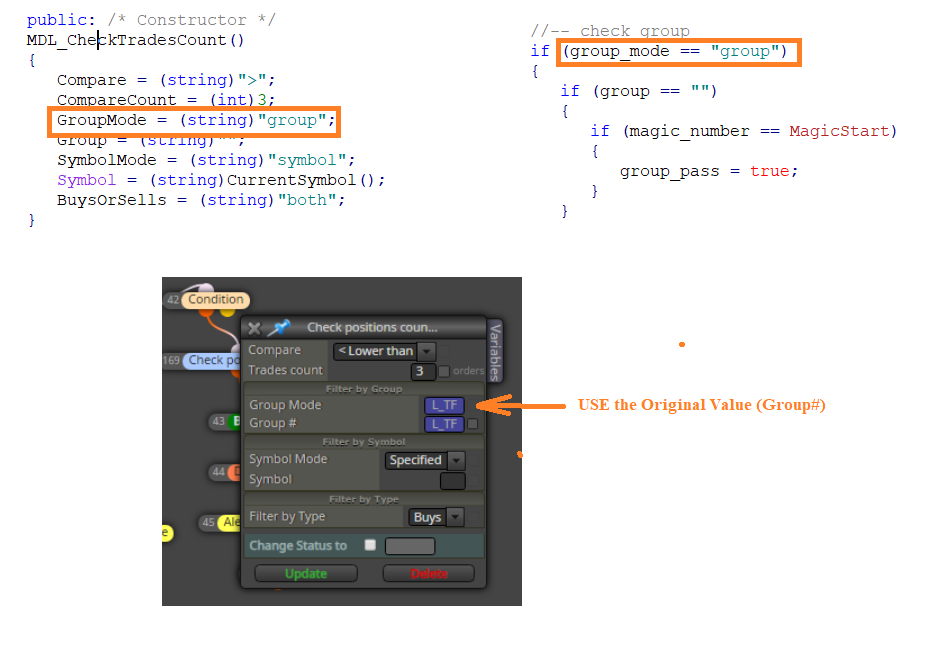Open the Filter by Type 'Buys' dropdown
The height and width of the screenshot is (669, 939).
tap(436, 517)
